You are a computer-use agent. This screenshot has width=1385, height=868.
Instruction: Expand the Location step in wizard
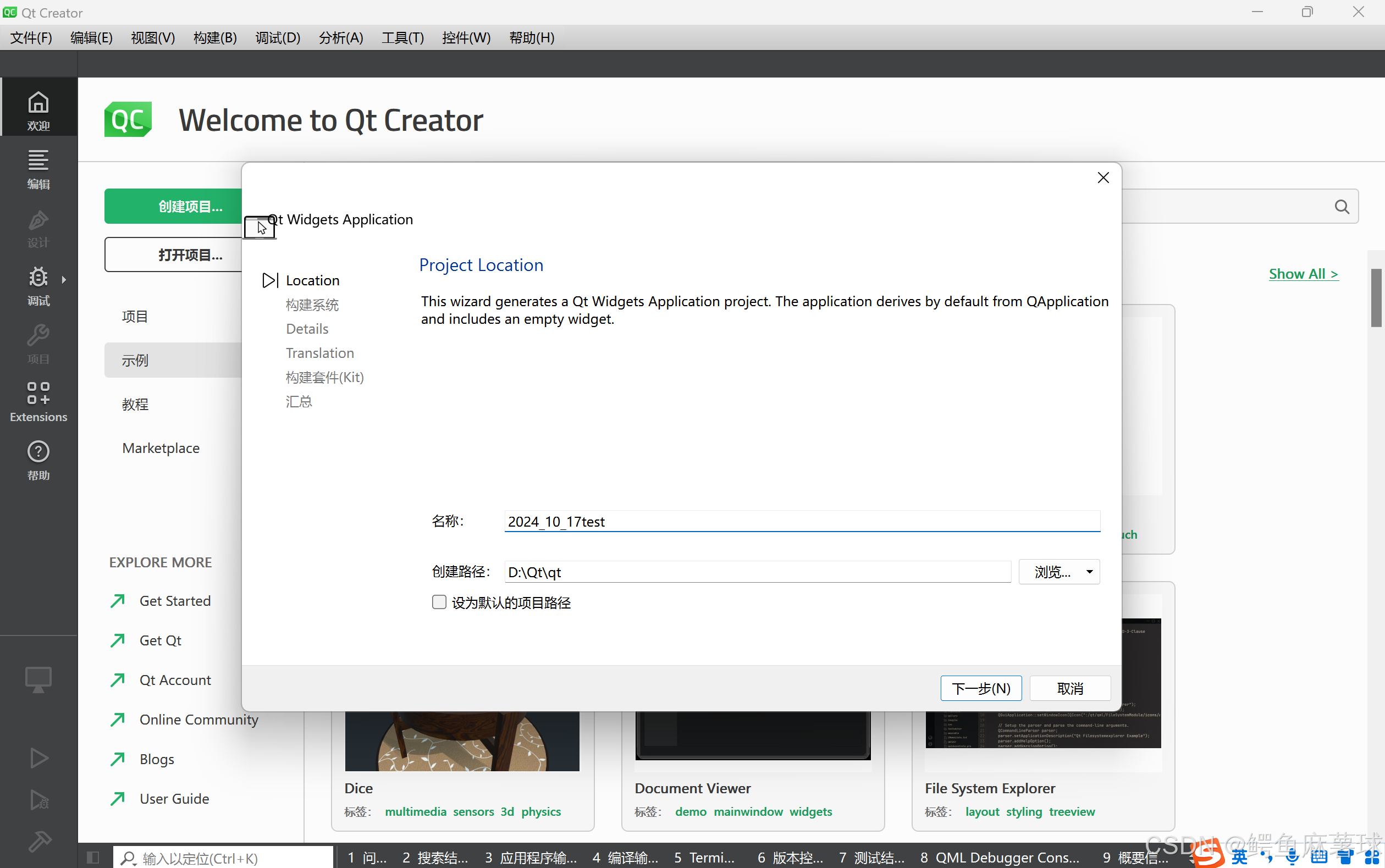click(269, 280)
